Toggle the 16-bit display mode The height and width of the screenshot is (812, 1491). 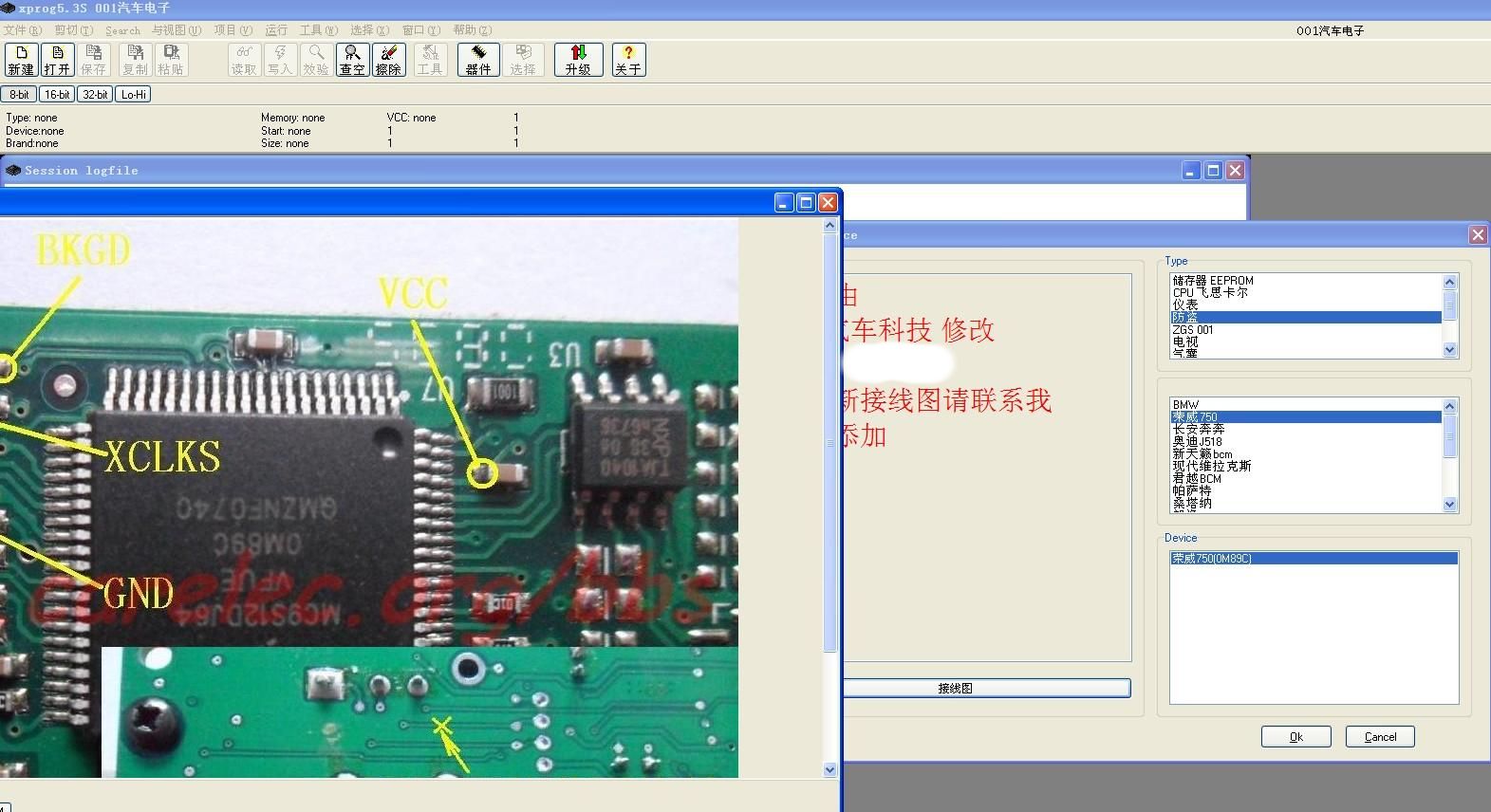click(57, 94)
